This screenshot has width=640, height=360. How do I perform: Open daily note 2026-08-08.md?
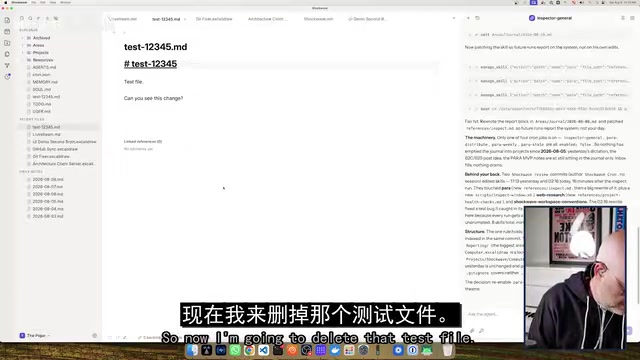[x=48, y=179]
